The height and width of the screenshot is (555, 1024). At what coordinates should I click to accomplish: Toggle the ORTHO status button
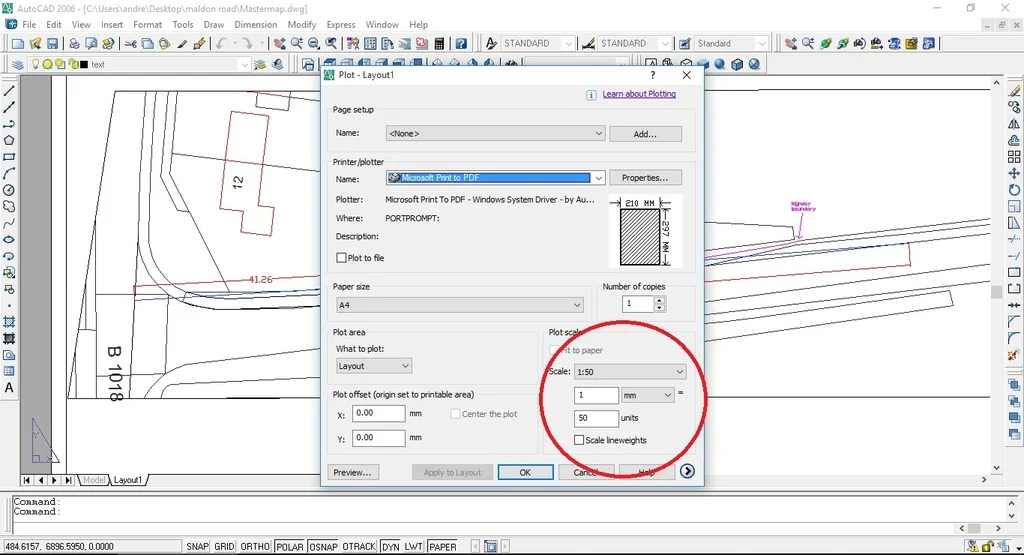pos(255,547)
